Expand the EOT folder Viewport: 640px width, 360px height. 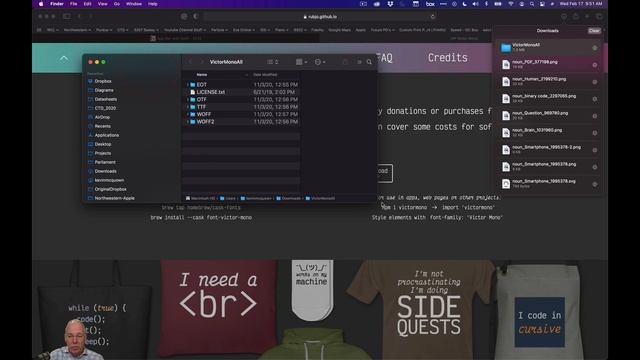pos(188,85)
